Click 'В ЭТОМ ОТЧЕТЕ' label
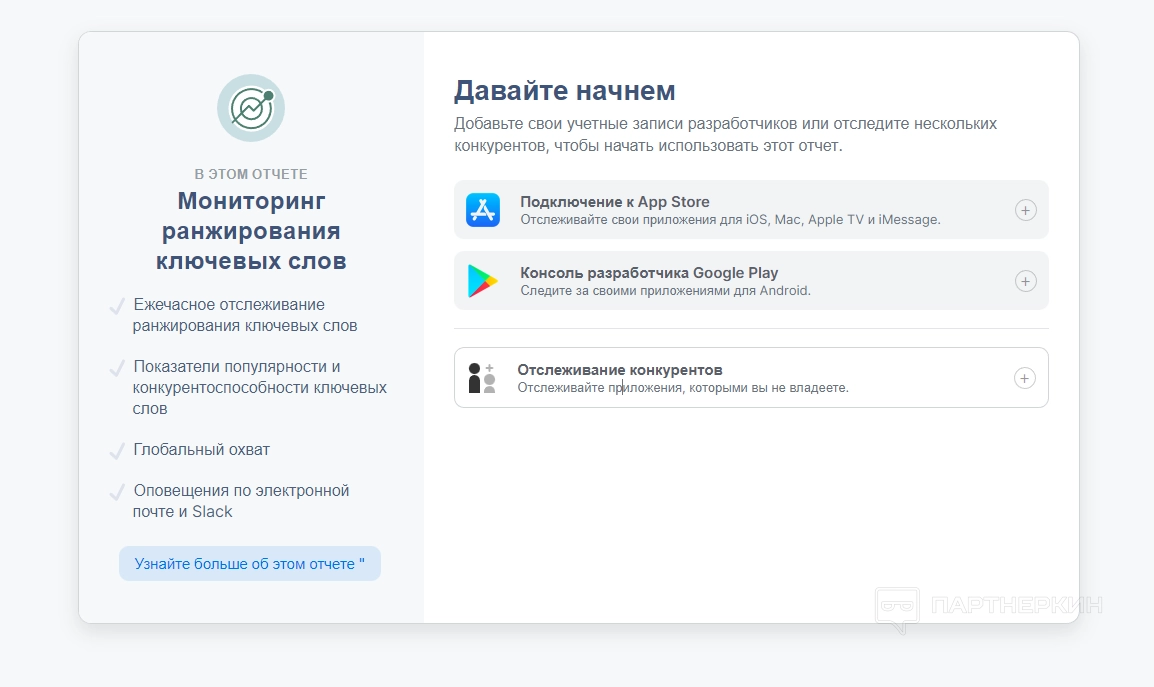 point(251,174)
